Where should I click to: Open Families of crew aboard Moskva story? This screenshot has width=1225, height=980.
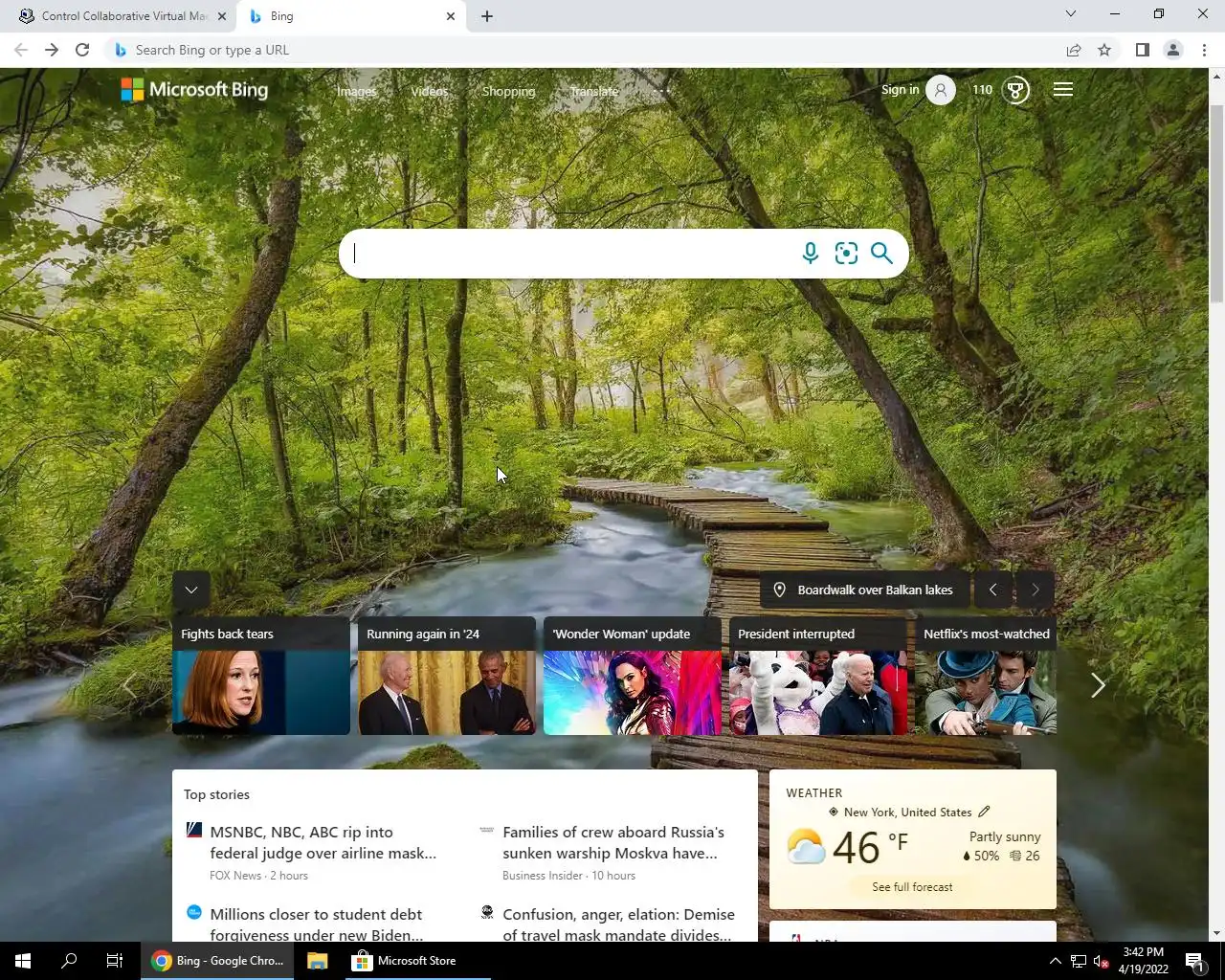613,842
